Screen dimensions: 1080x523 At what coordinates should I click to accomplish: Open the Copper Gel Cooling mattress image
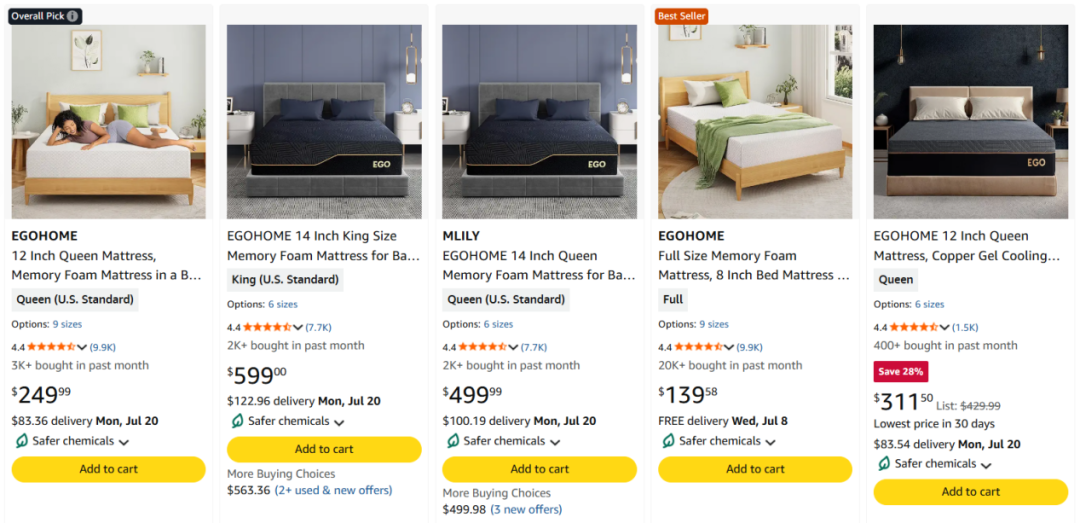(x=970, y=122)
